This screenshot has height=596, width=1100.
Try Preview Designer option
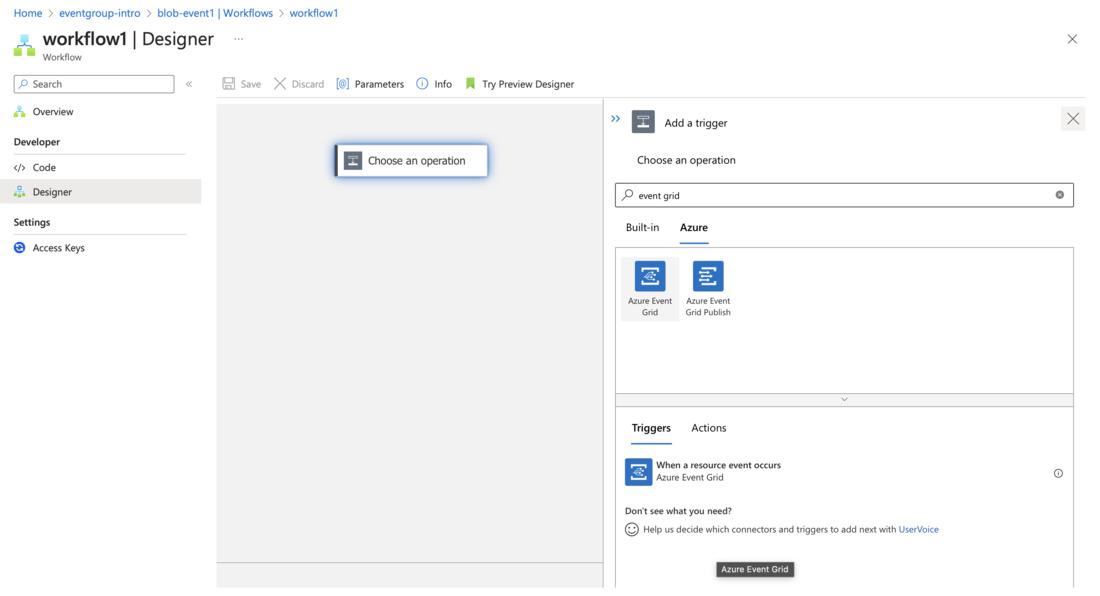click(520, 84)
